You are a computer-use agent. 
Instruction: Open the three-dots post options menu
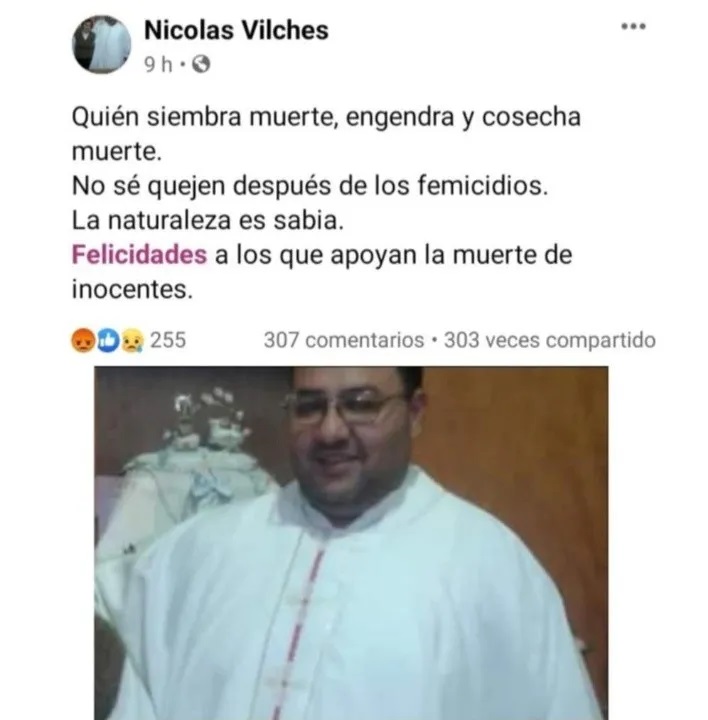coord(633,26)
